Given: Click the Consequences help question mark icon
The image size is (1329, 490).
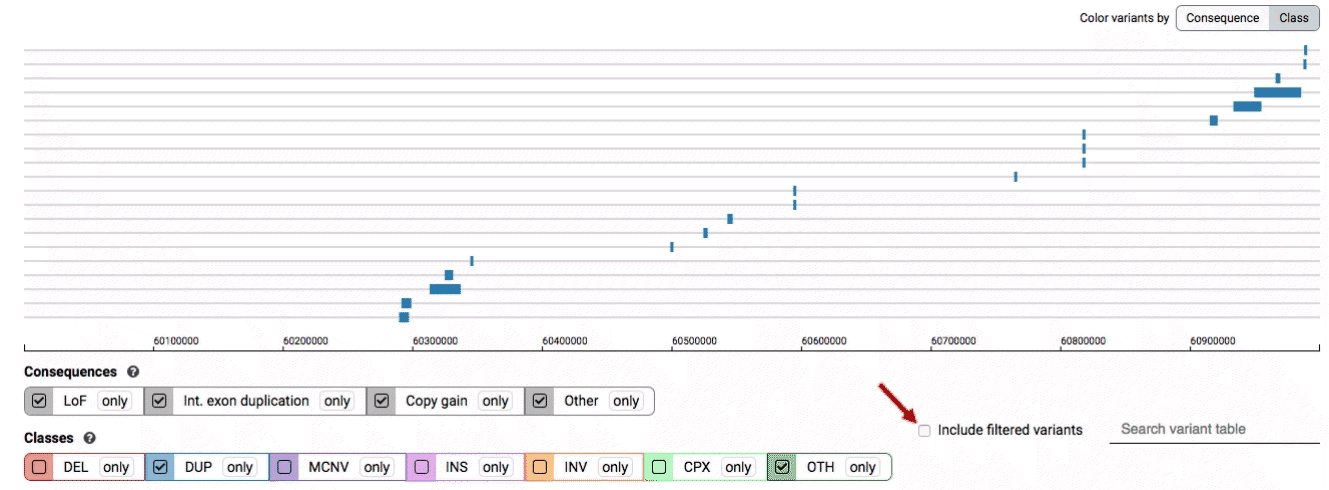Looking at the screenshot, I should click(133, 372).
